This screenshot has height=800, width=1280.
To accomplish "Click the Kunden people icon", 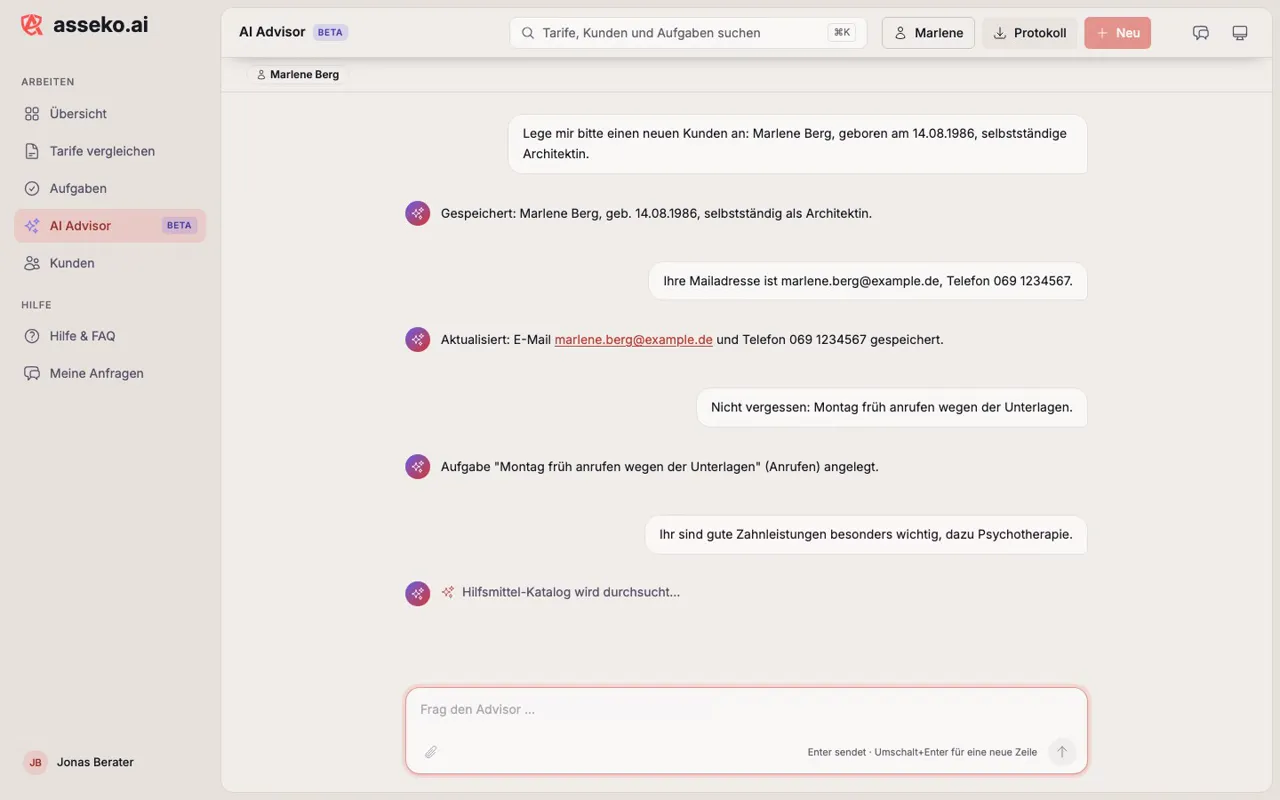I will coord(32,263).
